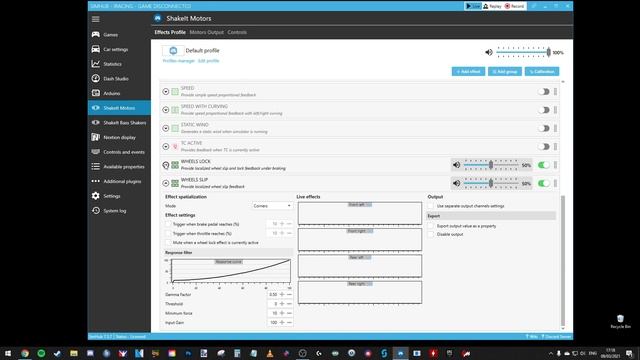Click the Add effect button
Screen dimensions: 640x360
tap(468, 71)
